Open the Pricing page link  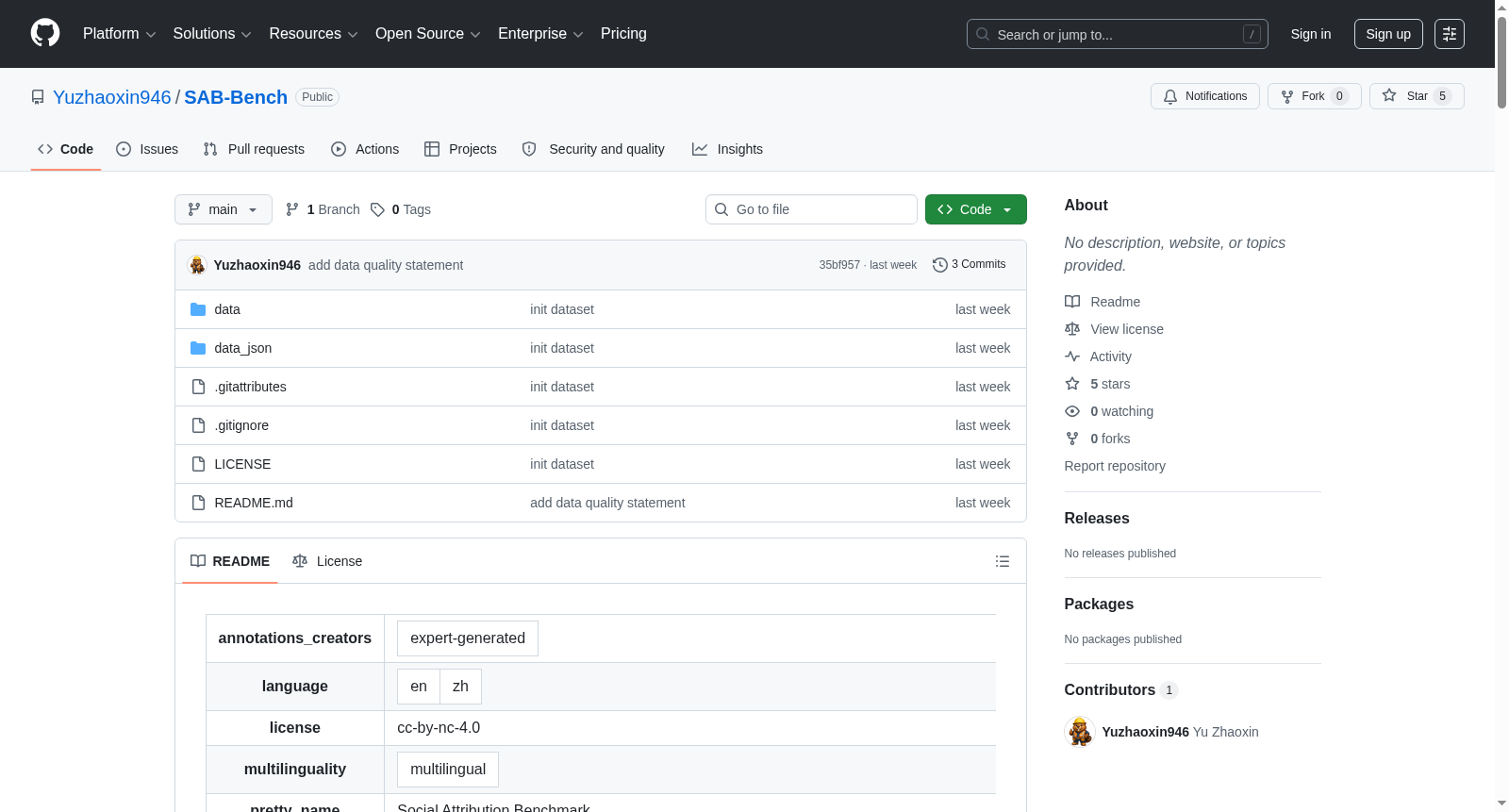point(623,34)
